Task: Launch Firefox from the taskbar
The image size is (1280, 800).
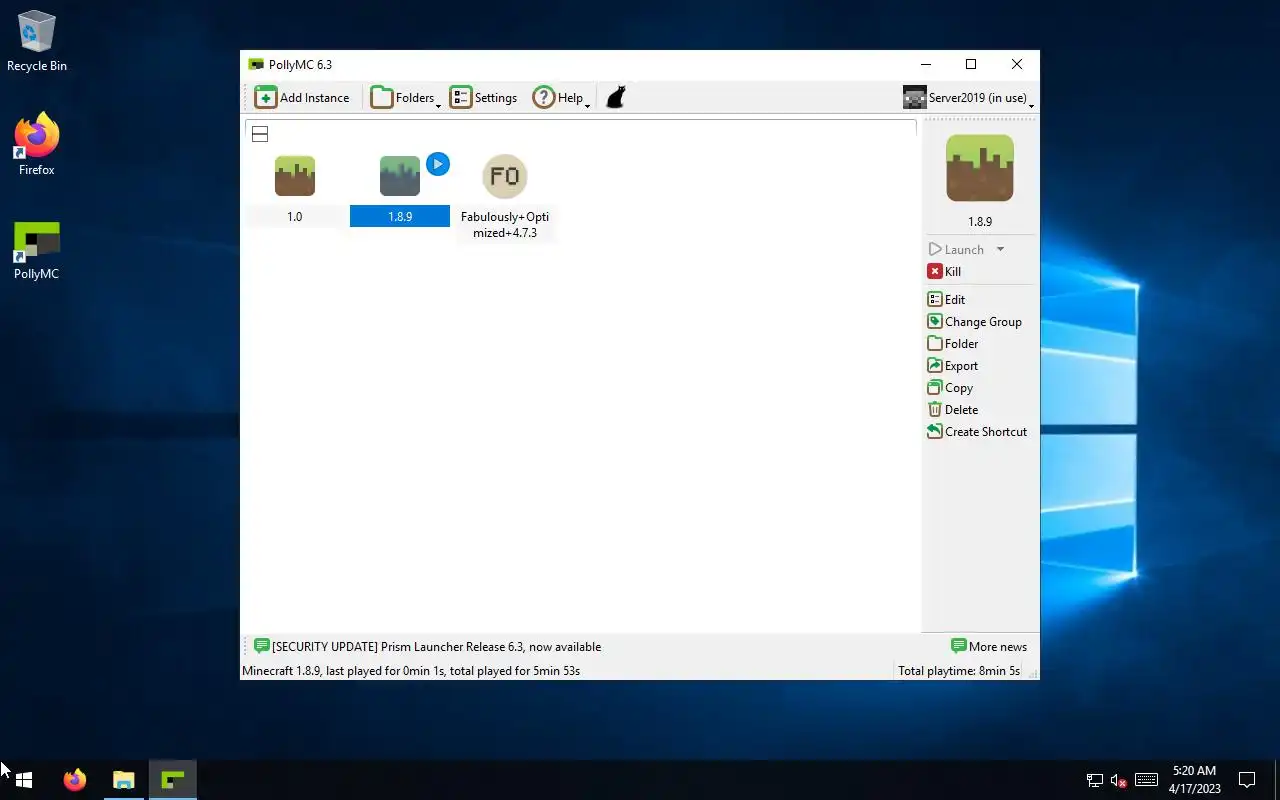Action: [x=75, y=780]
